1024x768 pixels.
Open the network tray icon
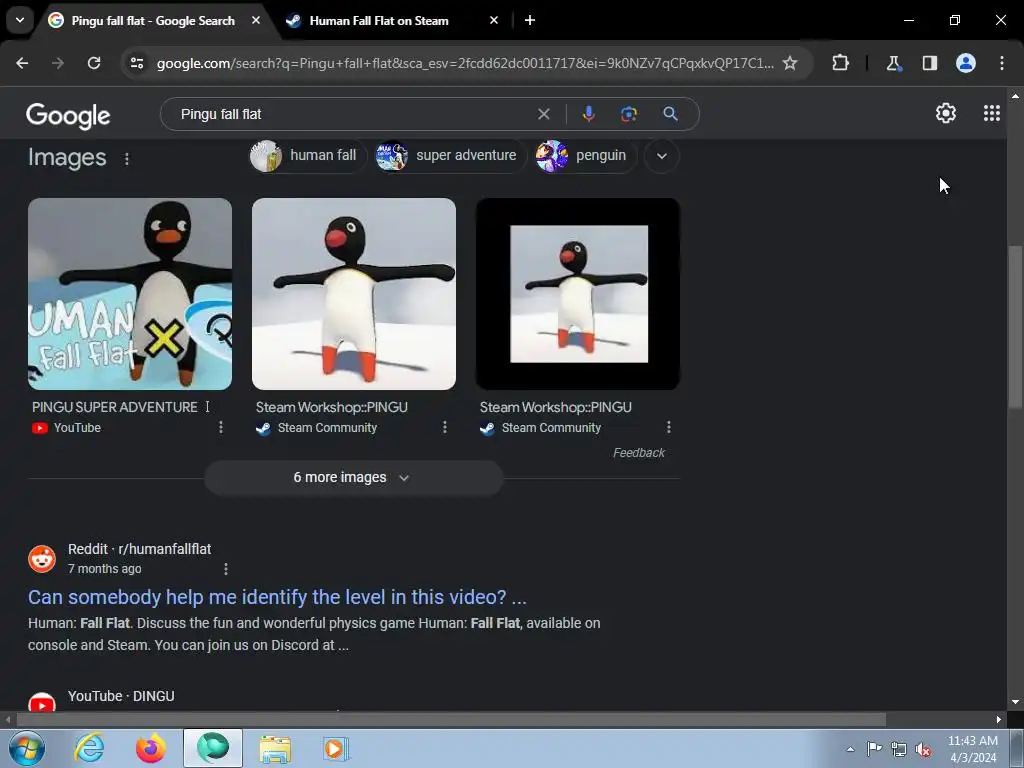(x=899, y=749)
